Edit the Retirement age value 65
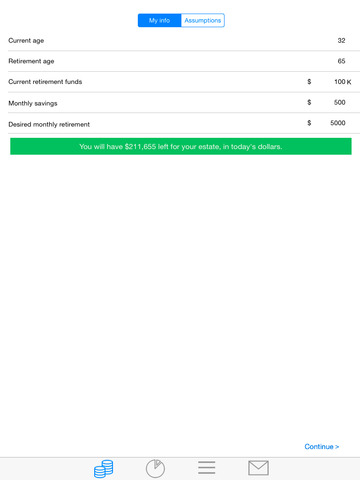Image resolution: width=360 pixels, height=480 pixels. tap(341, 61)
